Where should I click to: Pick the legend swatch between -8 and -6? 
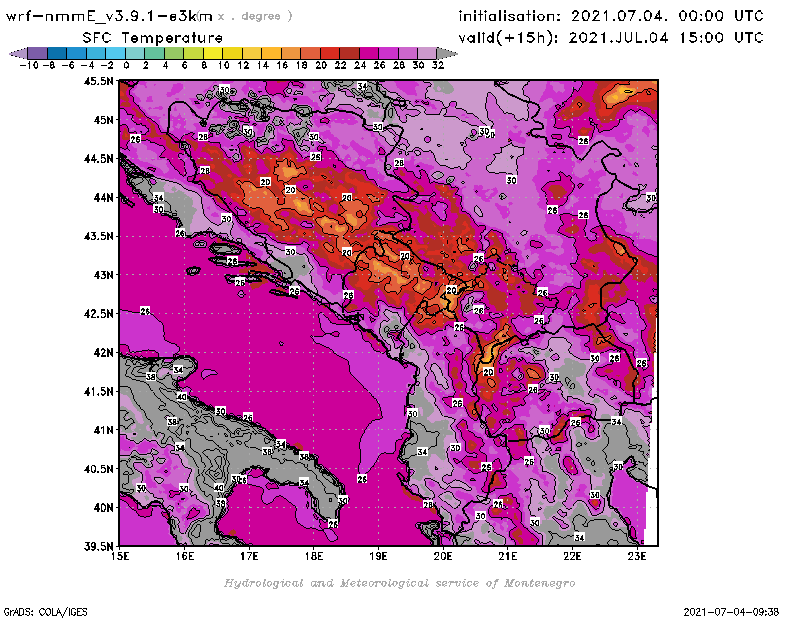[x=57, y=53]
